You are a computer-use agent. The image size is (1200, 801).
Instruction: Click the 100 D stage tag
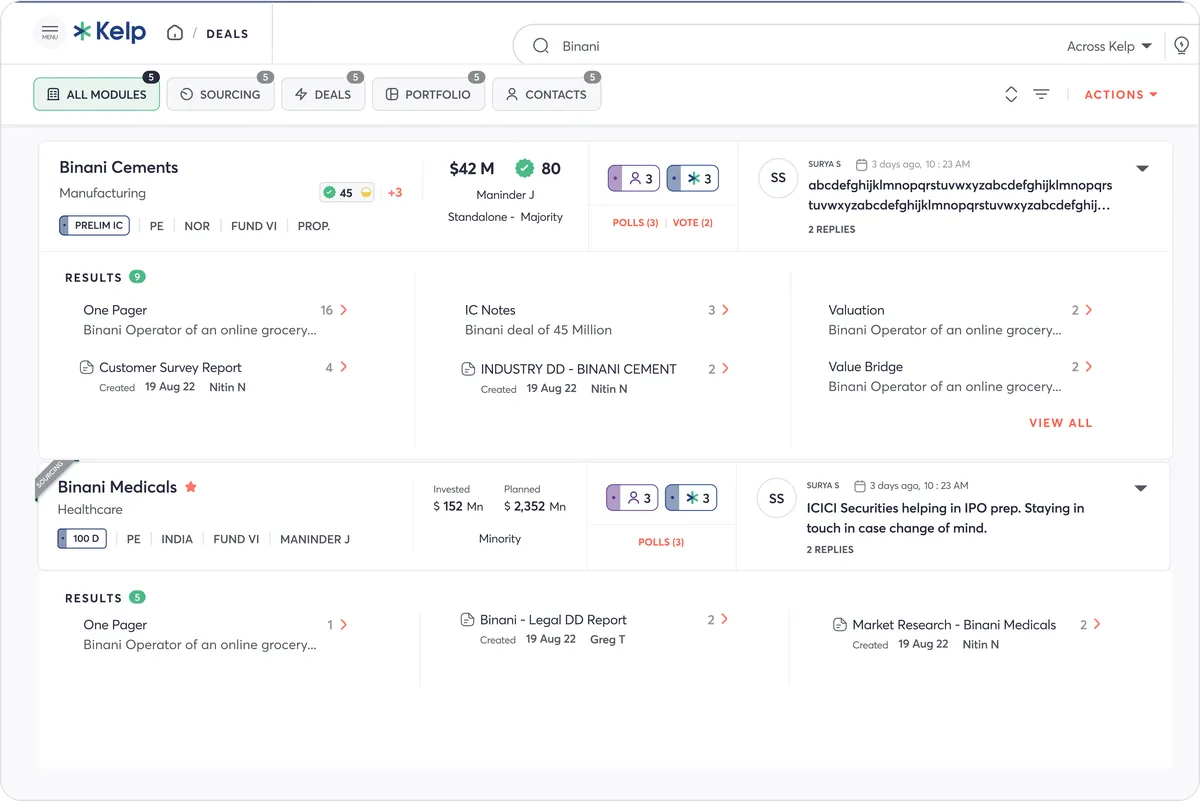(x=82, y=539)
